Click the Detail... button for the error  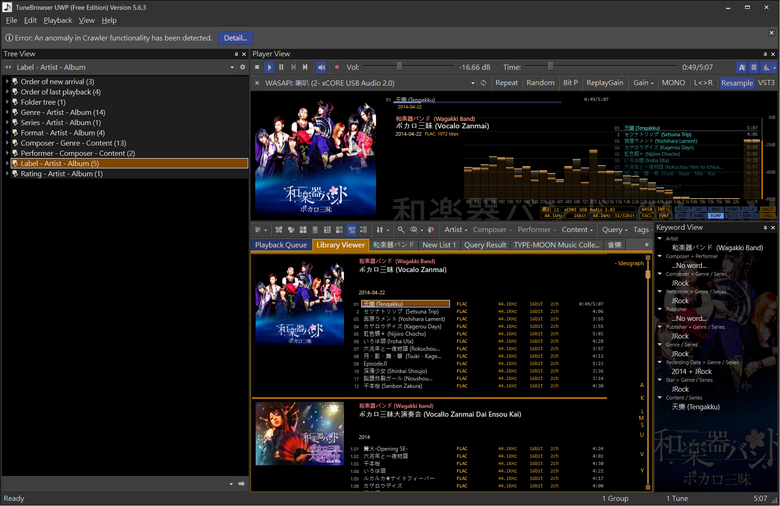coord(235,38)
